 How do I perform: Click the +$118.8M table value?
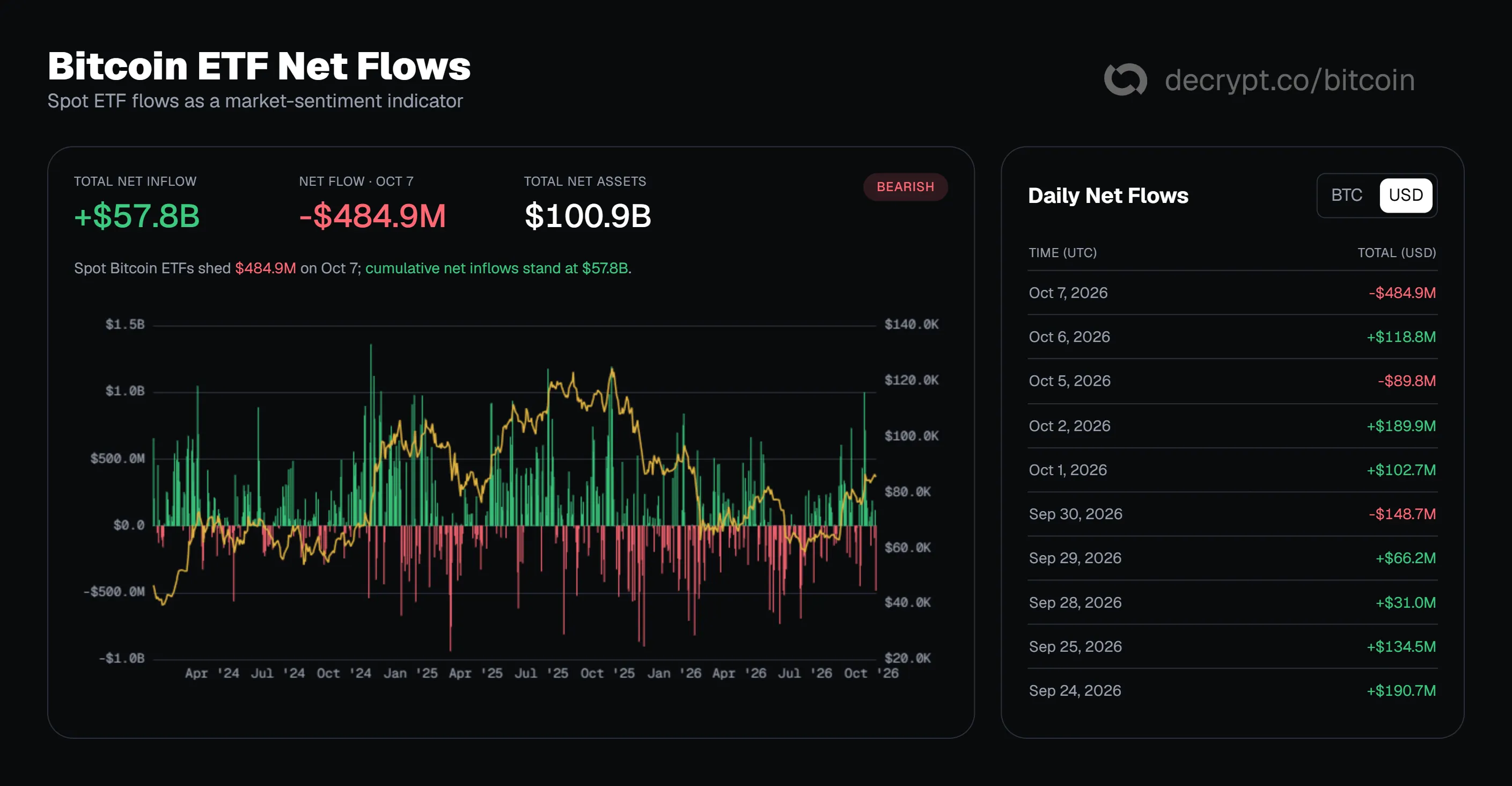(1401, 337)
